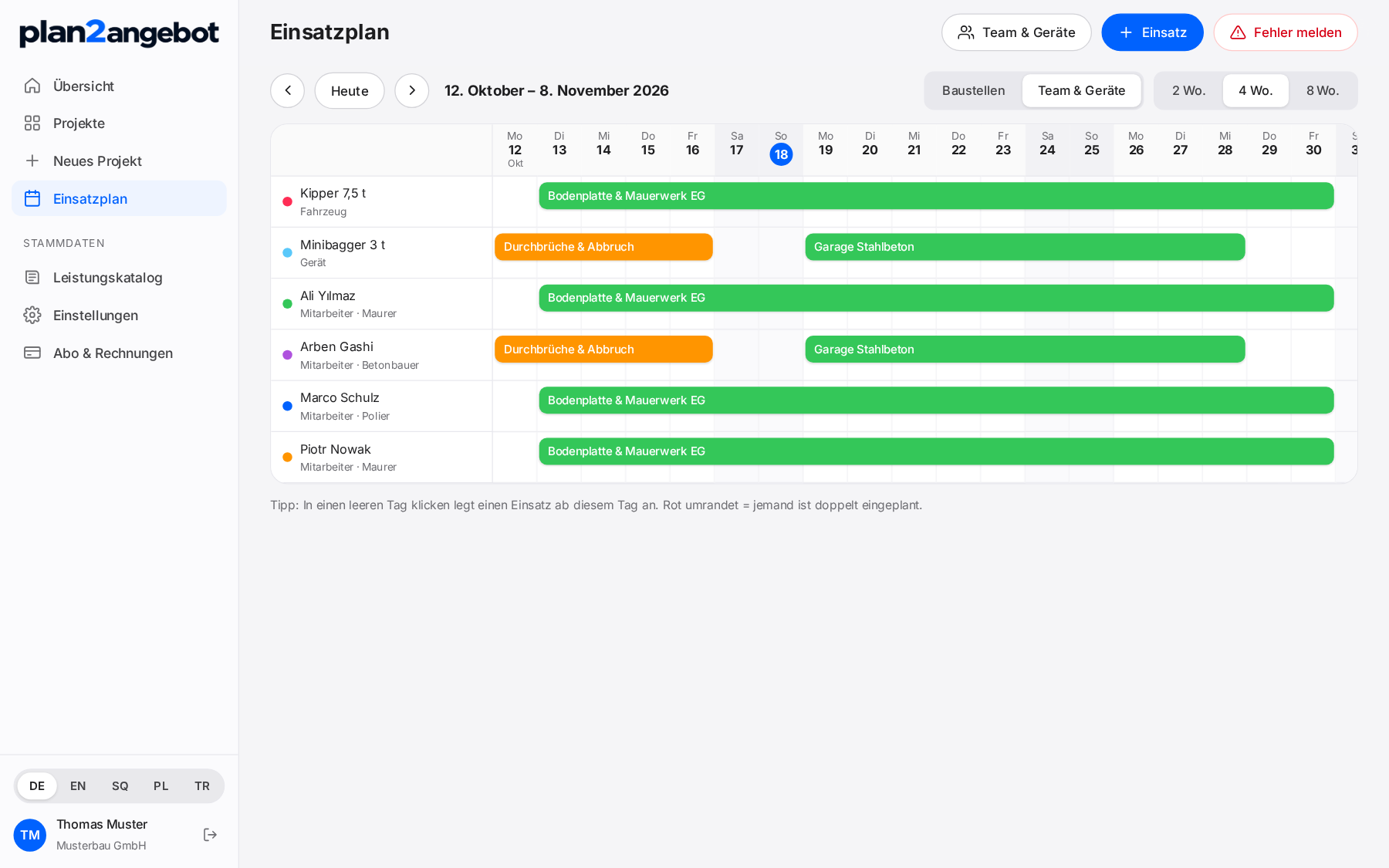1389x868 pixels.
Task: Go to next period with right chevron
Action: point(412,90)
